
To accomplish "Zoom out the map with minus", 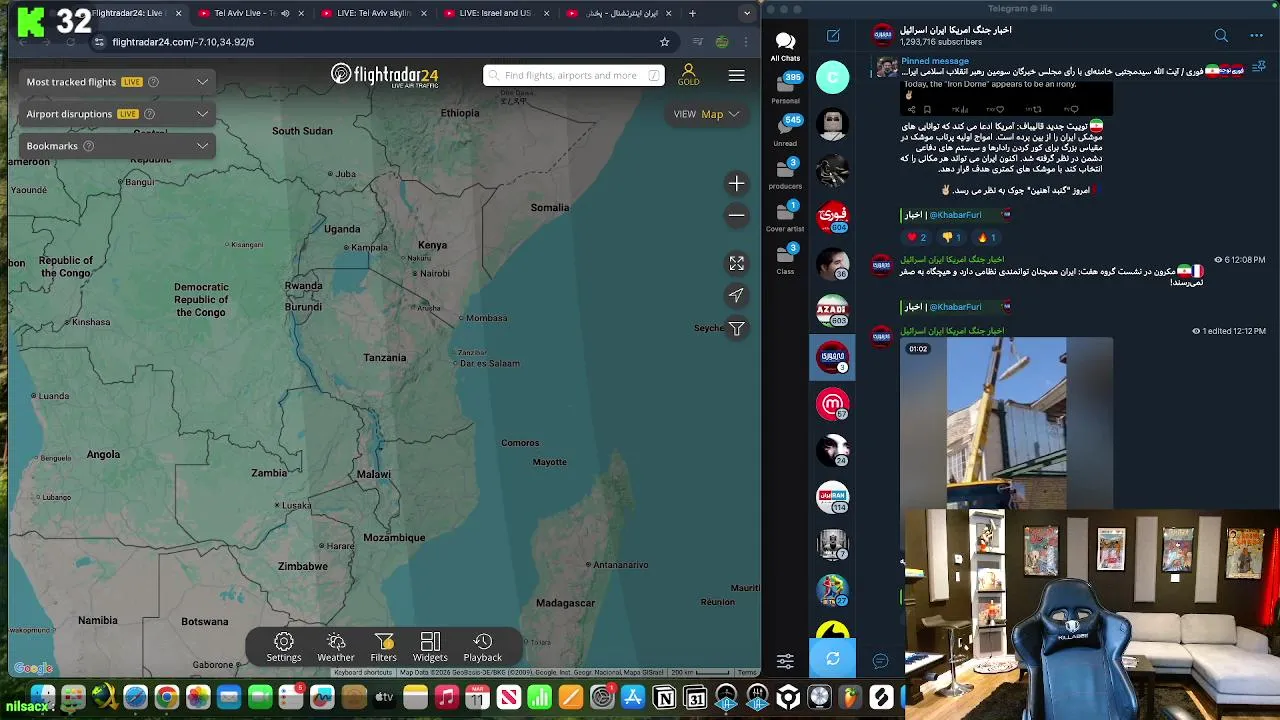I will coord(737,215).
